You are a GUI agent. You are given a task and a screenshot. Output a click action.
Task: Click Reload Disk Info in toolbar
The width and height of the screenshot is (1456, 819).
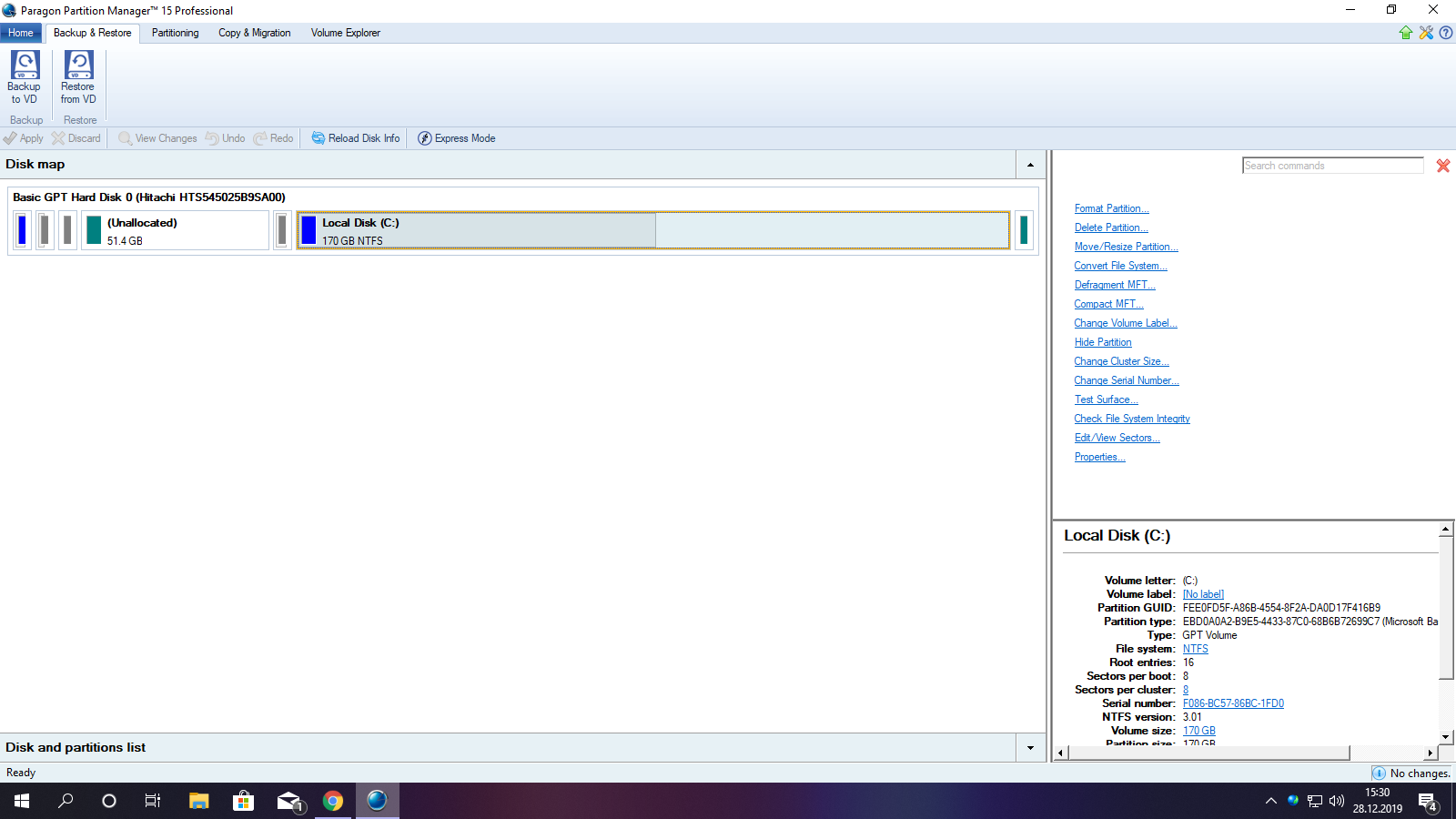[356, 138]
